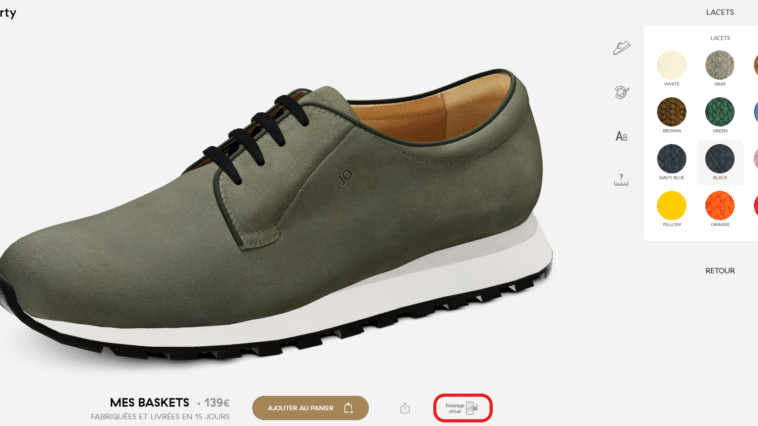Choose the Green laces swatch
758x426 pixels.
click(x=720, y=112)
